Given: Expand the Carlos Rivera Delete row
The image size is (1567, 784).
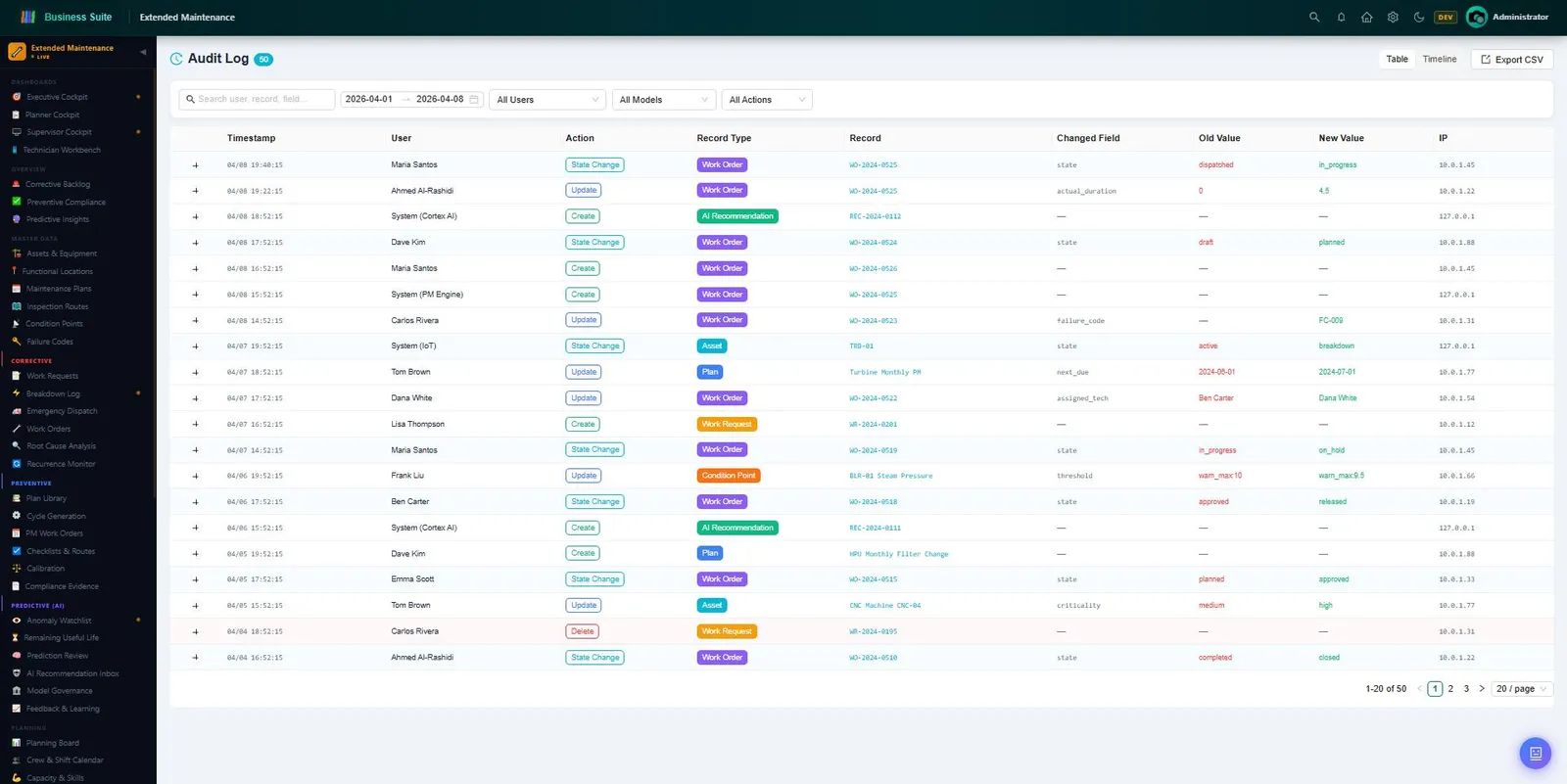Looking at the screenshot, I should (x=195, y=631).
